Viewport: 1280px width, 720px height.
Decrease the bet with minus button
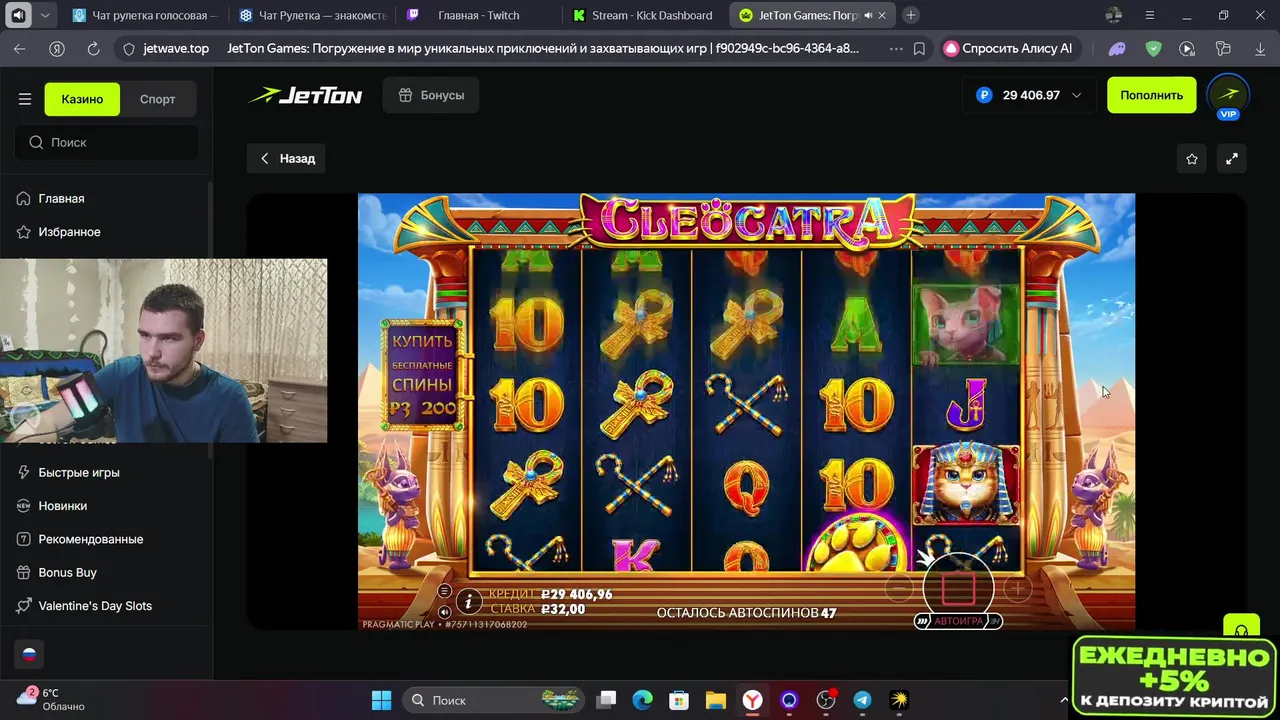click(x=899, y=590)
